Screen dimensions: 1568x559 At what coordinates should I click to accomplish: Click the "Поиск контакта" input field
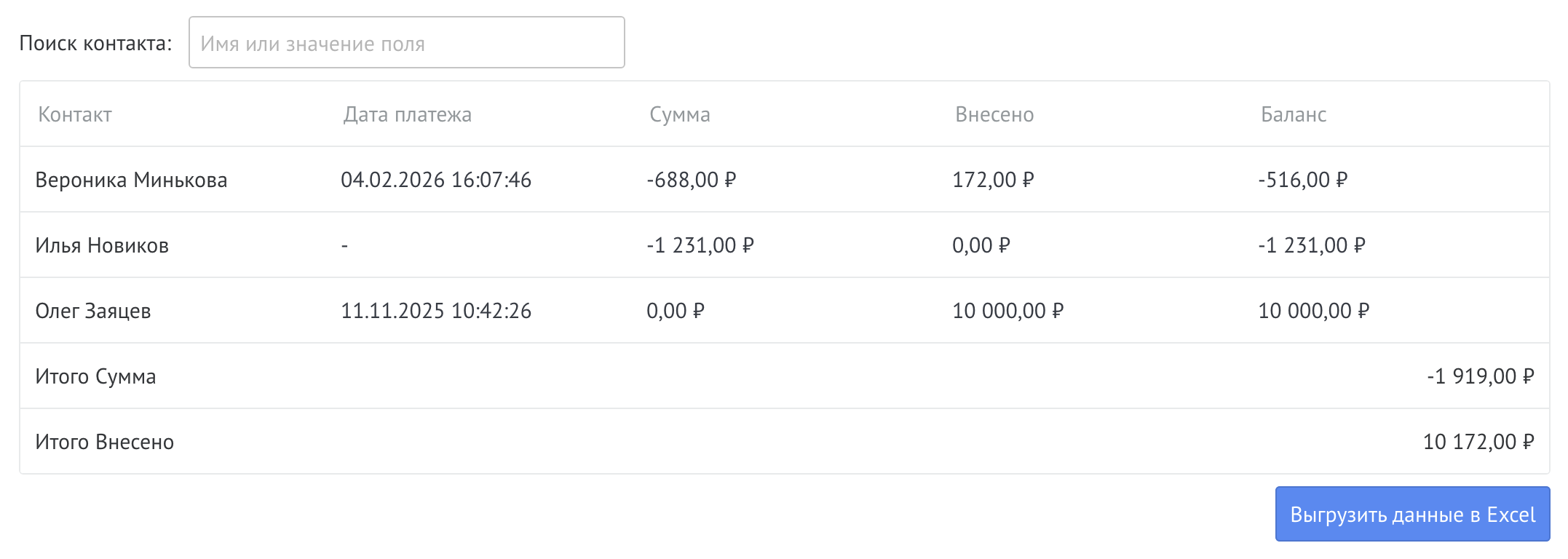[406, 42]
